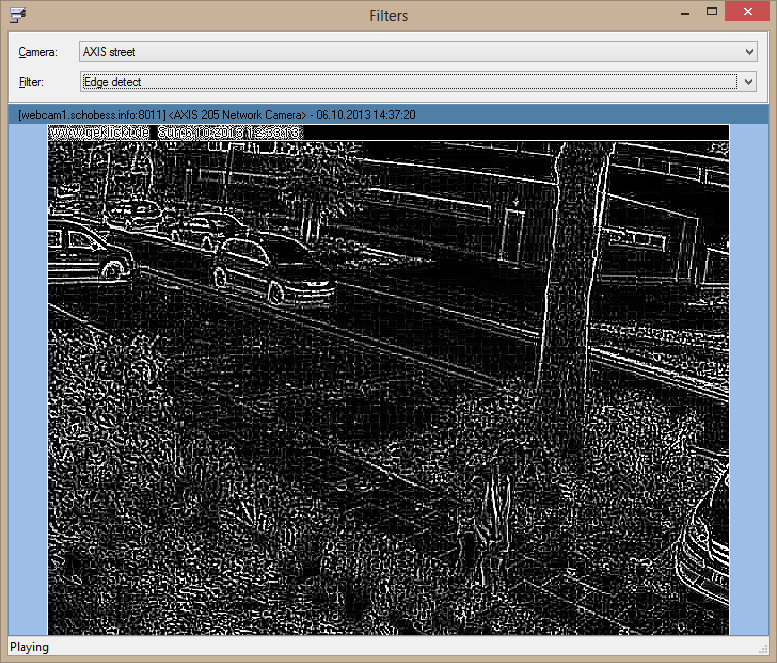
Task: Click the "Filters" window title text
Action: click(388, 15)
